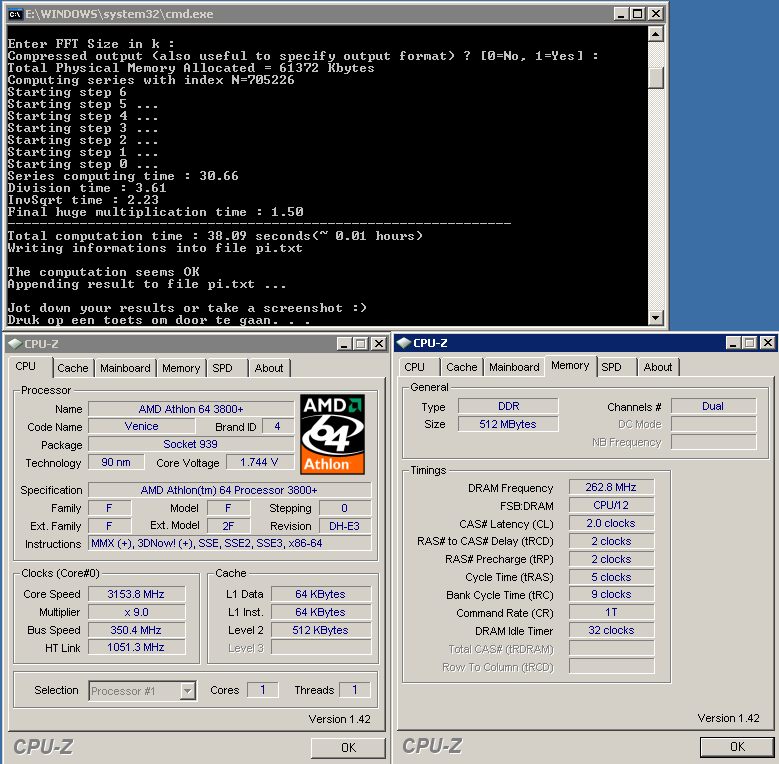
Task: Click the Cores count field
Action: pyautogui.click(x=263, y=689)
